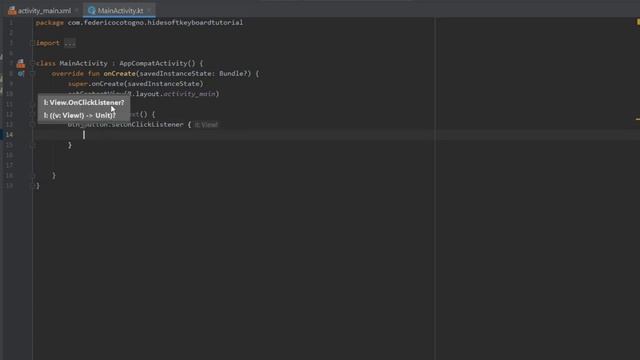Close the activity_main.xml tab

tap(76, 10)
